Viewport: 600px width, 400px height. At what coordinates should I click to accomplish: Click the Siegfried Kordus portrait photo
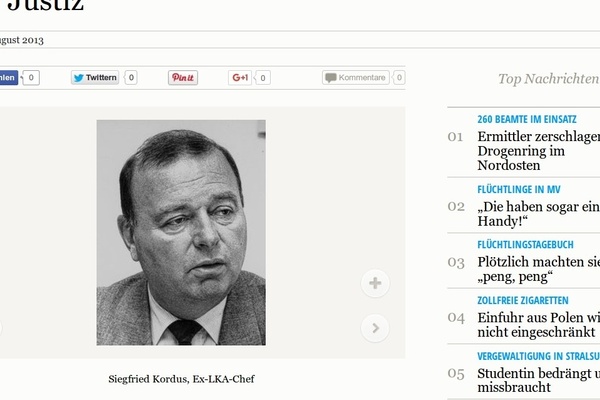pos(181,232)
